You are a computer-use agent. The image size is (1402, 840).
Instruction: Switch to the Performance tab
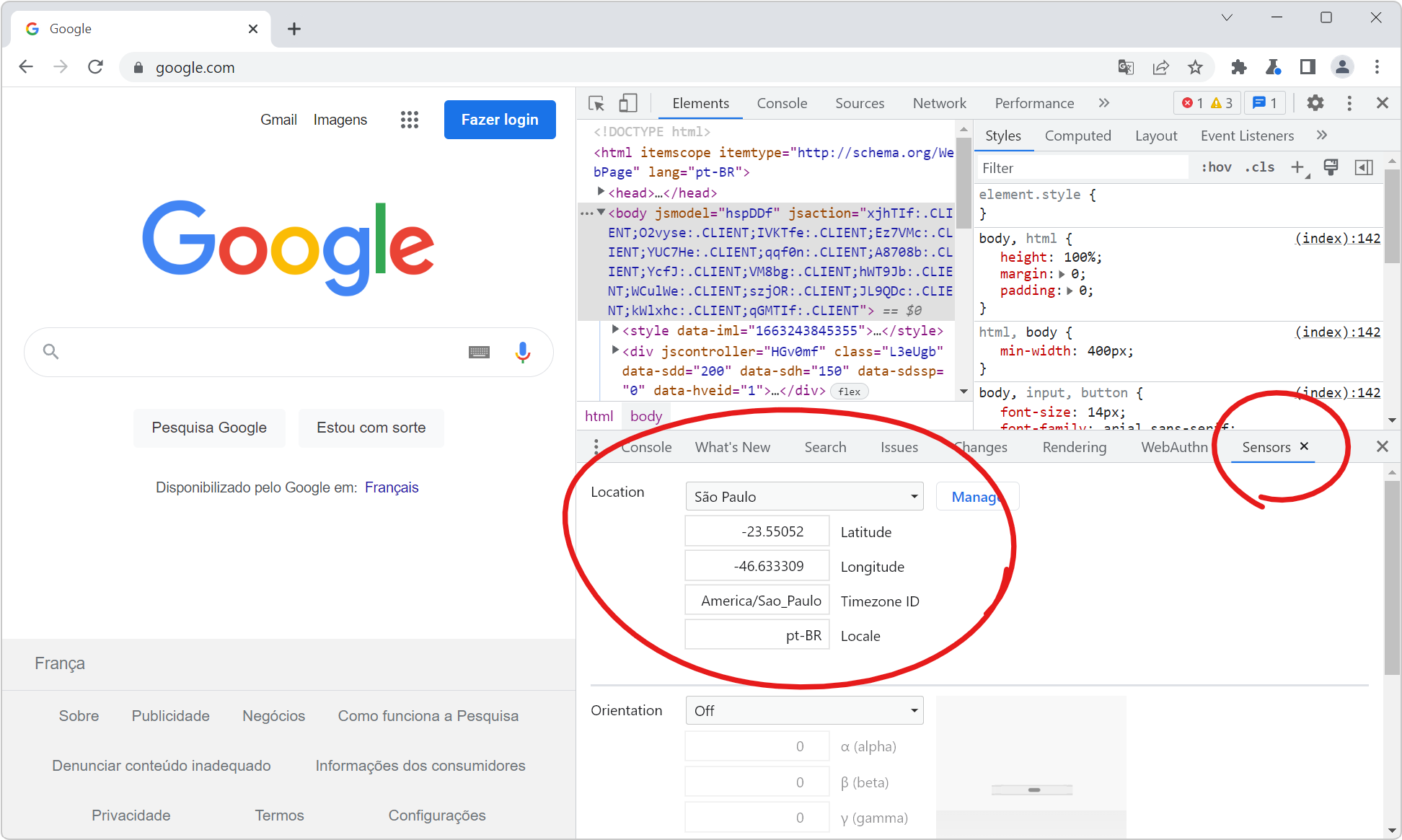tap(1034, 103)
